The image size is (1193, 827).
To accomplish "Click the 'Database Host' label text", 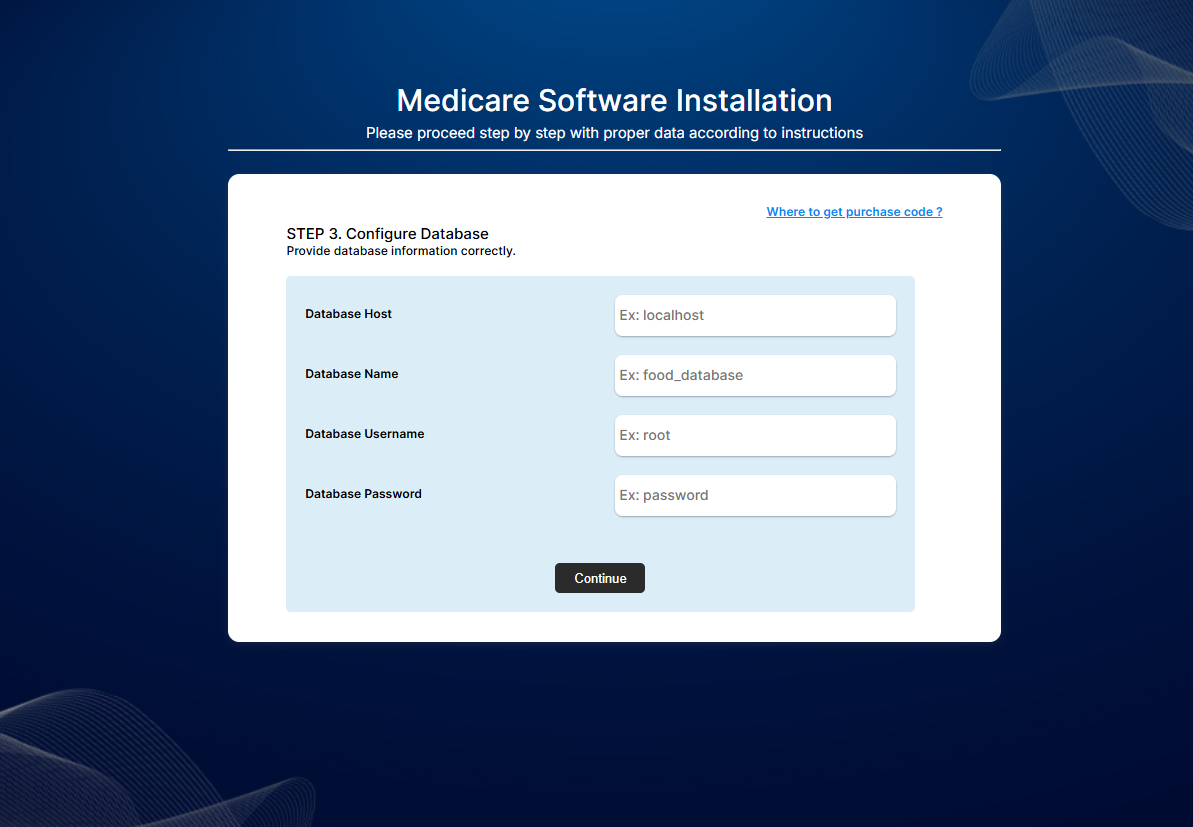I will 348,314.
